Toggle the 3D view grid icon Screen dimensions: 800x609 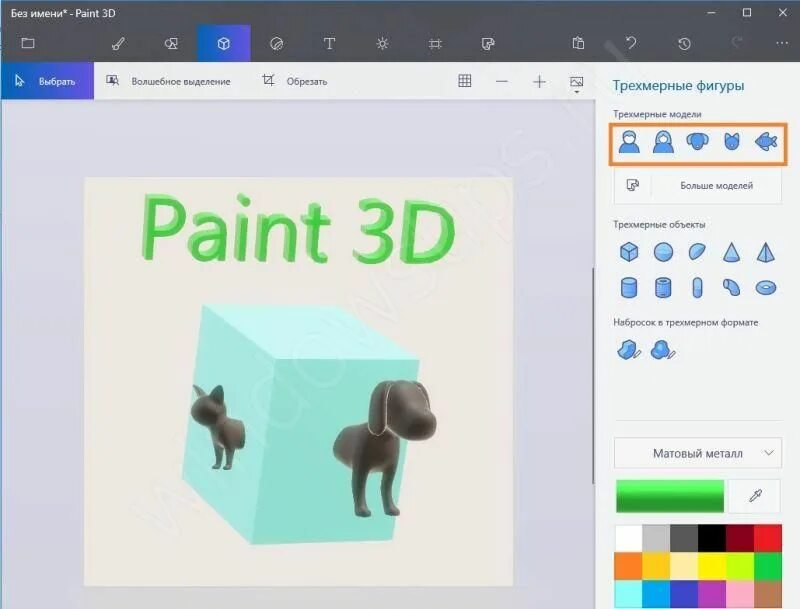(465, 81)
